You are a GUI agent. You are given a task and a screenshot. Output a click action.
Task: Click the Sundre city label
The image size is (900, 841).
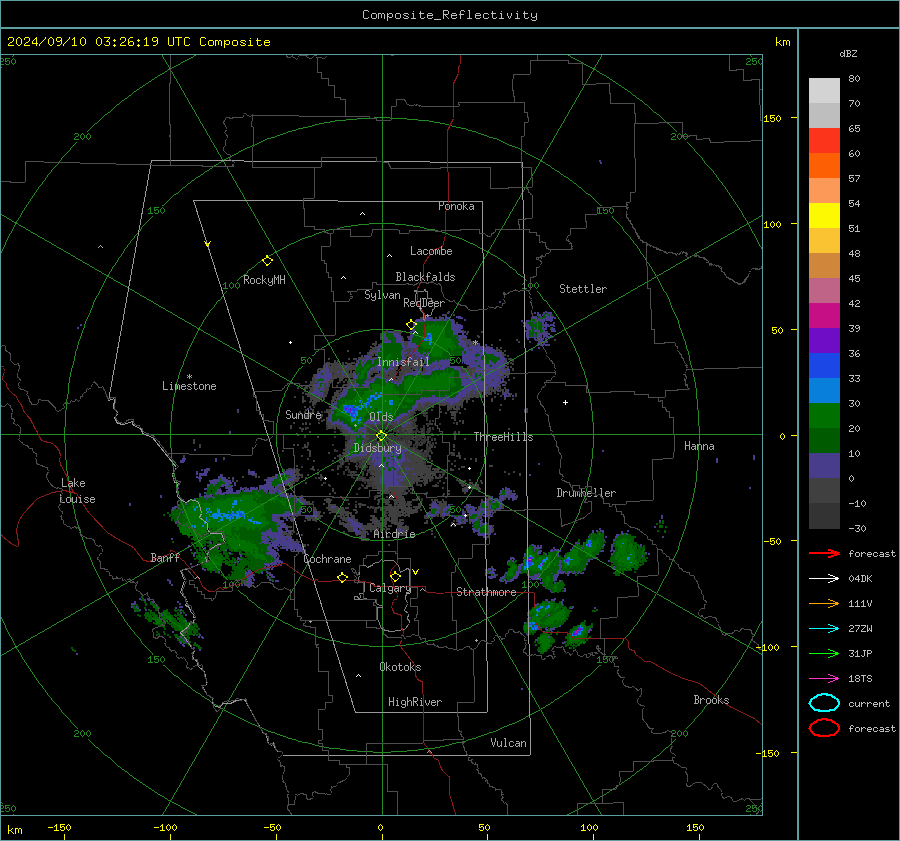(x=304, y=414)
